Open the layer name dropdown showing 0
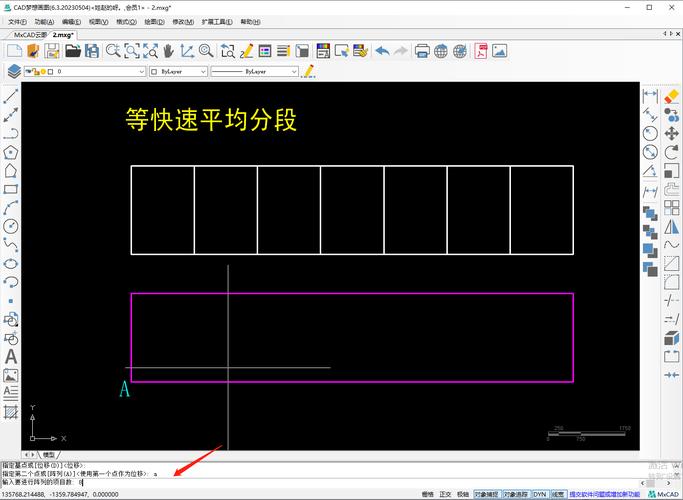 100,72
